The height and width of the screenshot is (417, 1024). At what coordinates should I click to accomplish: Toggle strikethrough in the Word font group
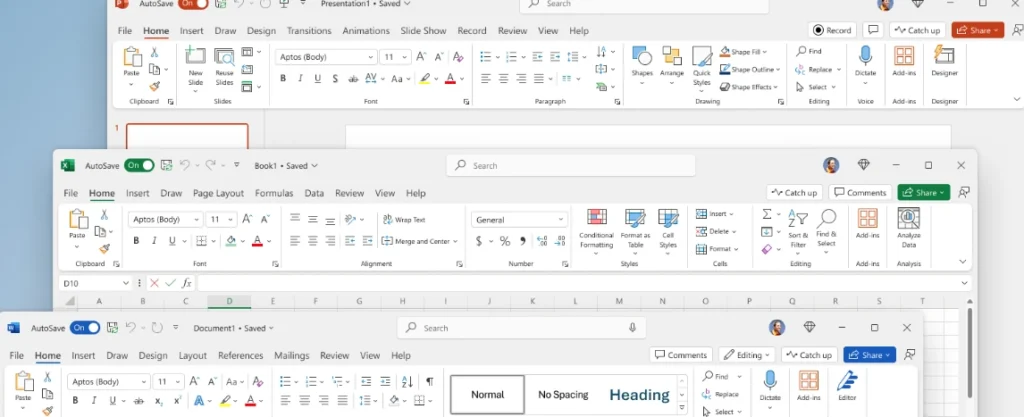(138, 401)
